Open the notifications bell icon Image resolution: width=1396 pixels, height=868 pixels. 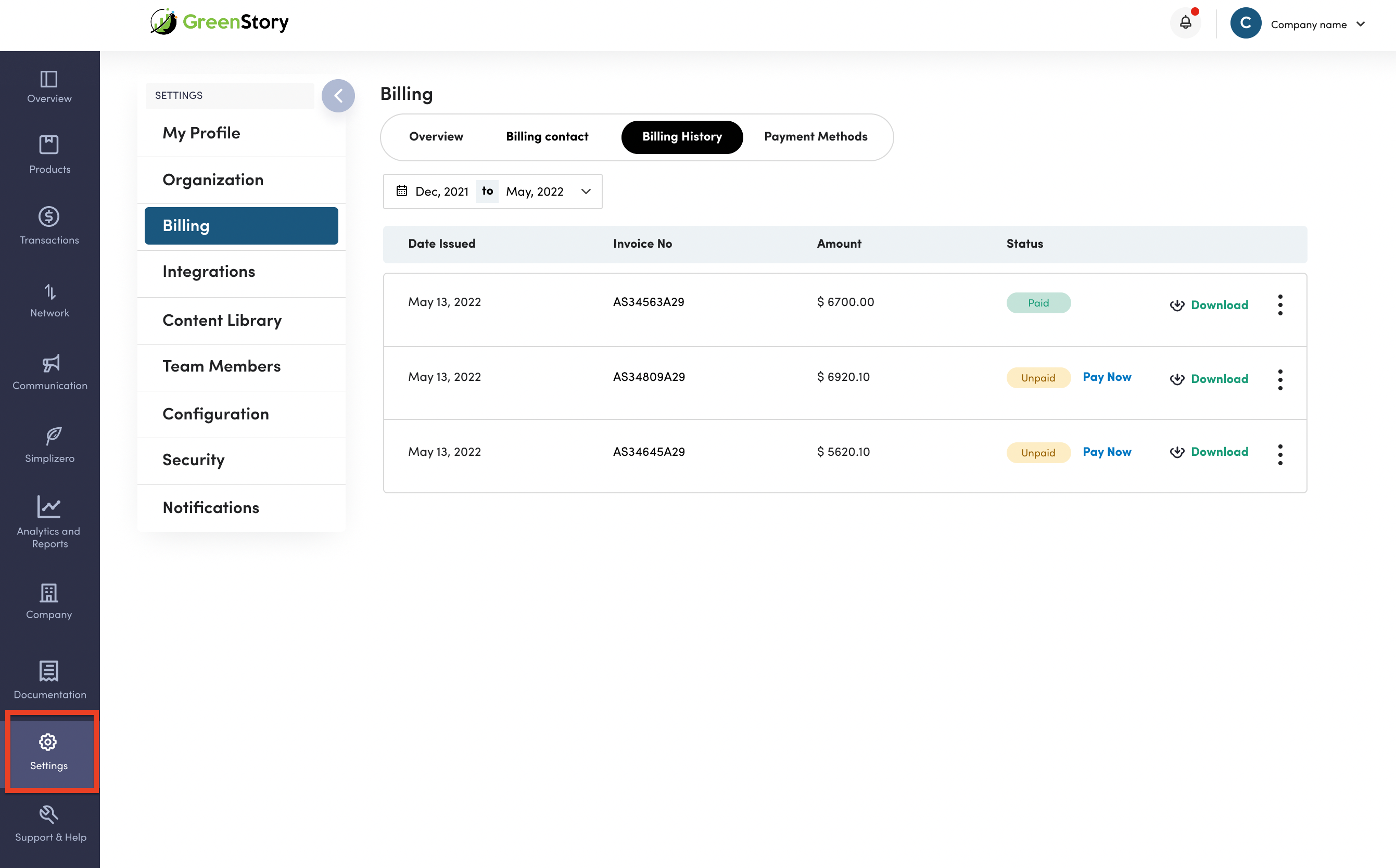(1185, 23)
